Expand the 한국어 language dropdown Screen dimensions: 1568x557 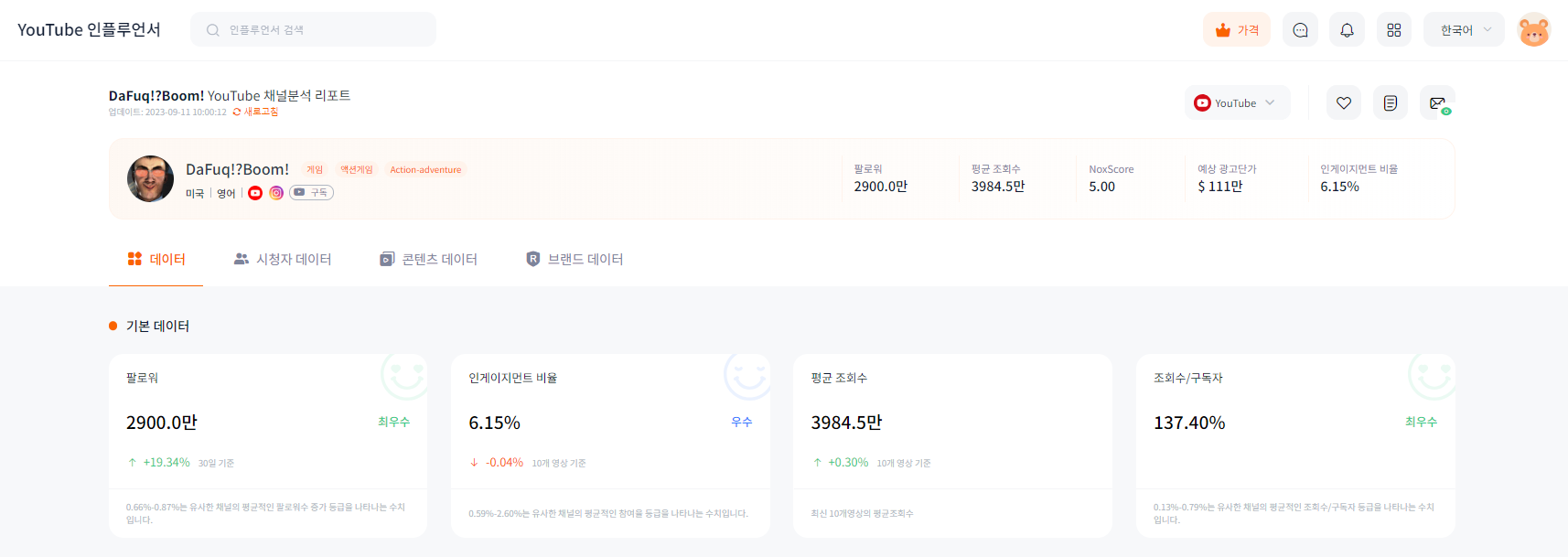click(x=1464, y=30)
